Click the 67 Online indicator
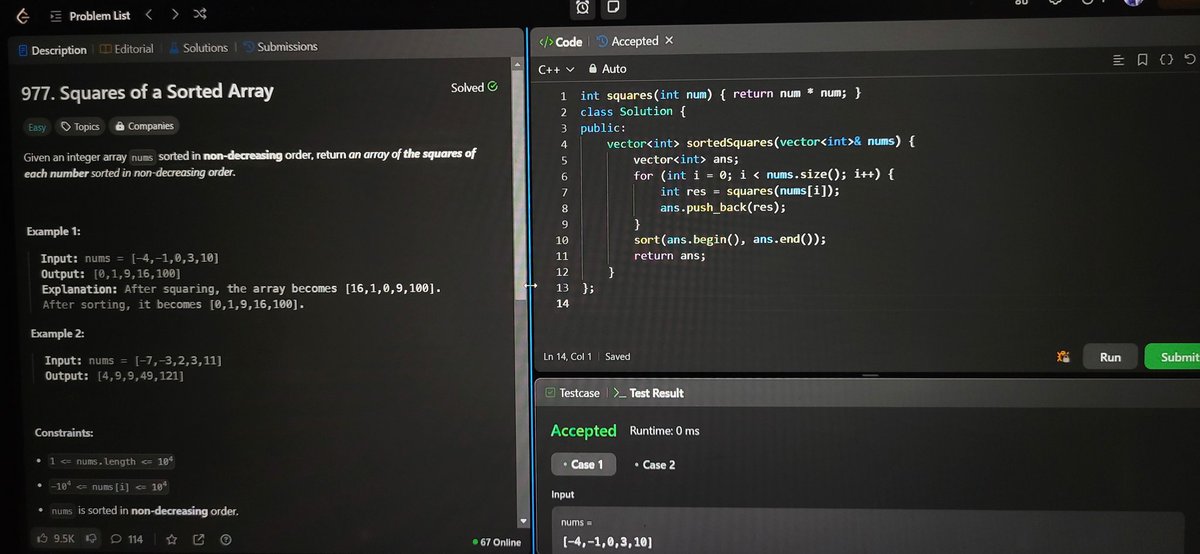Viewport: 1200px width, 554px height. (x=499, y=542)
